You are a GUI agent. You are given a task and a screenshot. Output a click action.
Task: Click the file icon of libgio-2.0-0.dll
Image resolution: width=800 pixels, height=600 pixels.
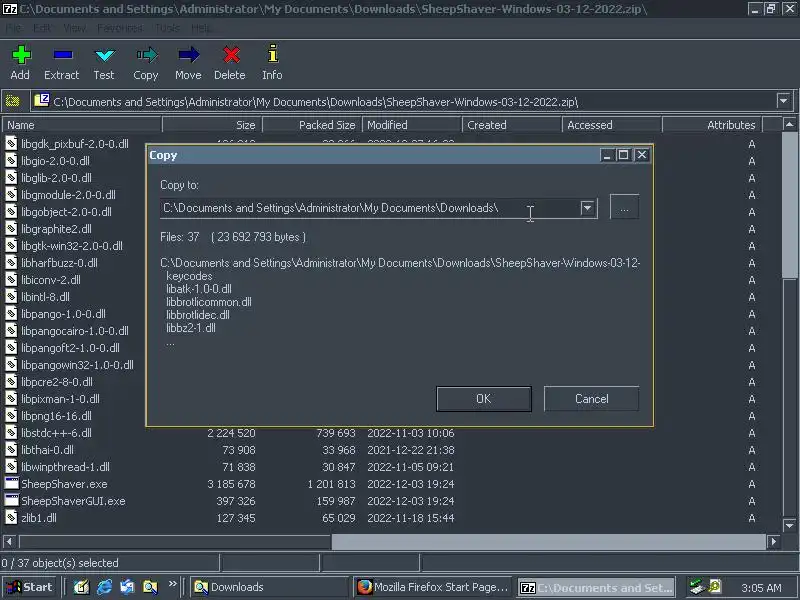[x=11, y=161]
